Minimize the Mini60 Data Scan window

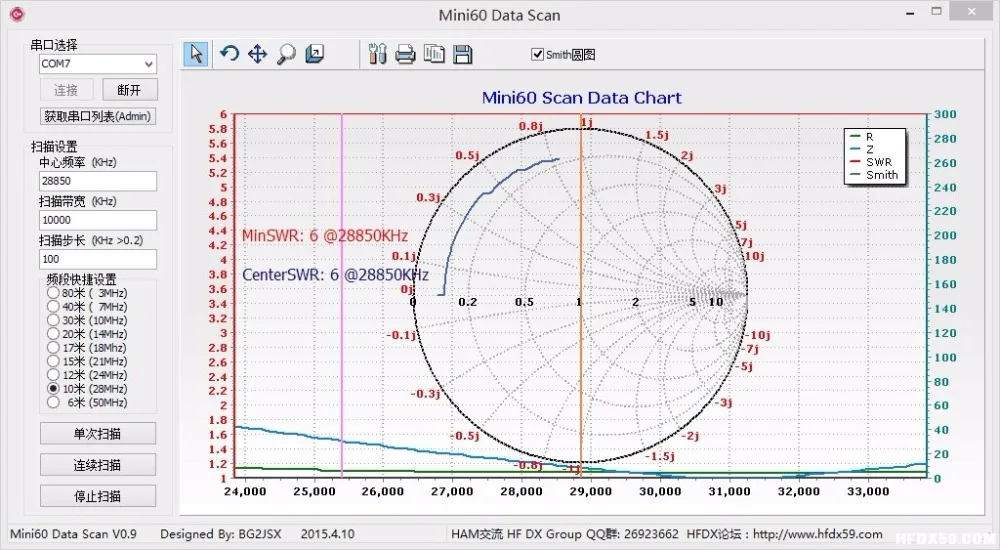911,13
